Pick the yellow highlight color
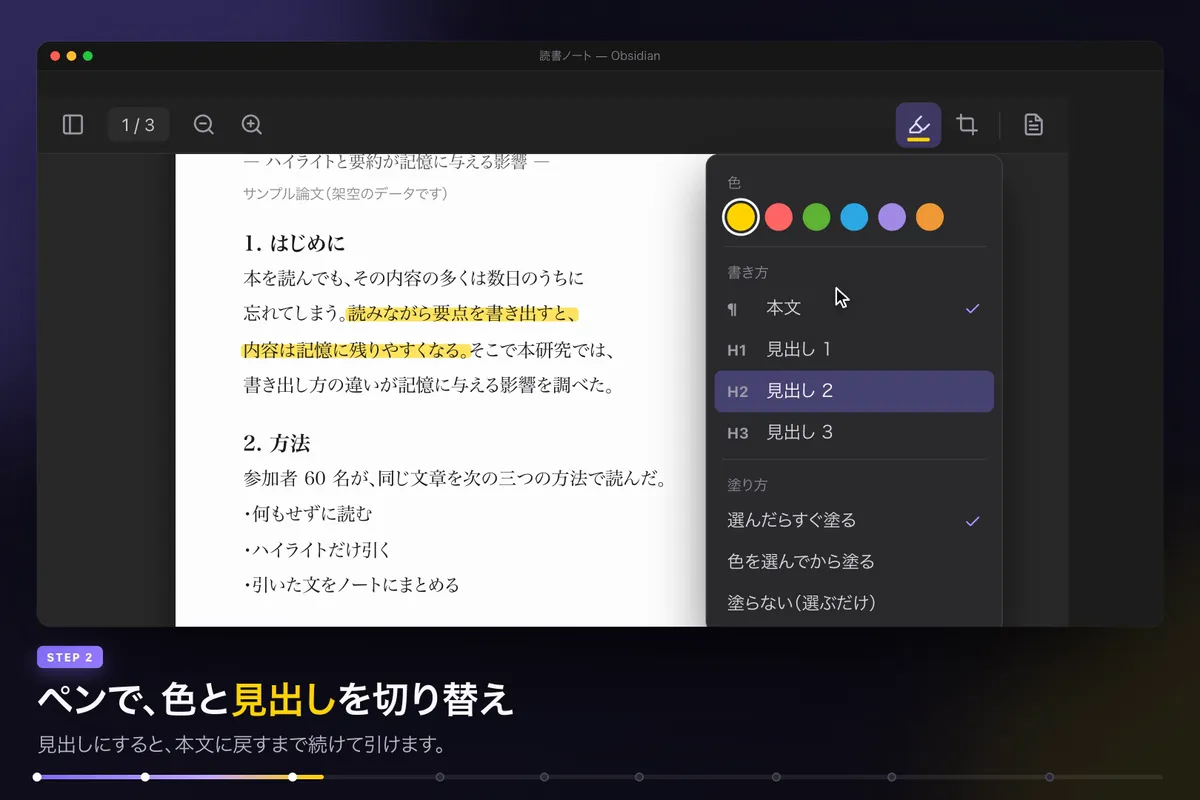 (x=740, y=217)
